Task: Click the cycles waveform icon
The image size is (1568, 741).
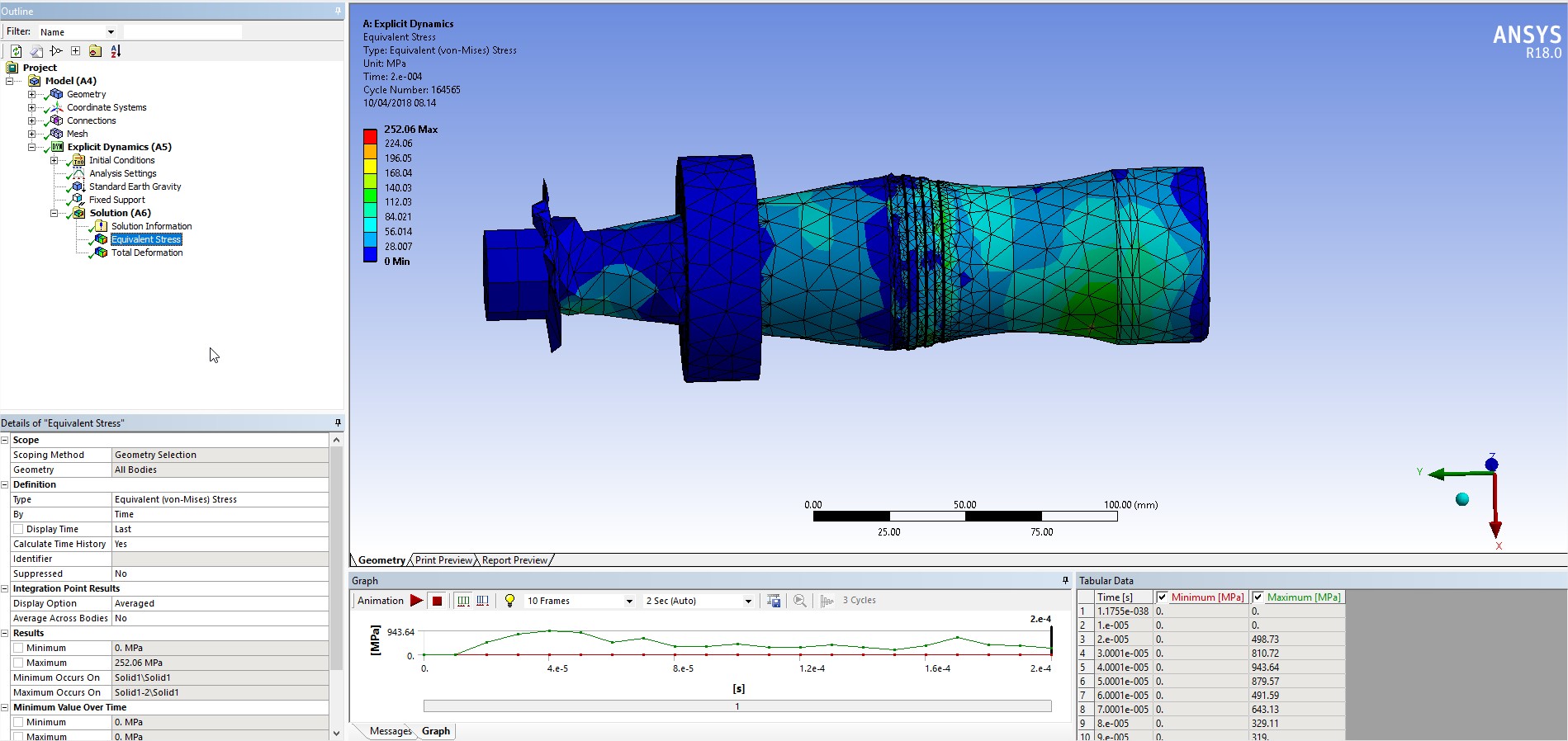Action: (827, 601)
